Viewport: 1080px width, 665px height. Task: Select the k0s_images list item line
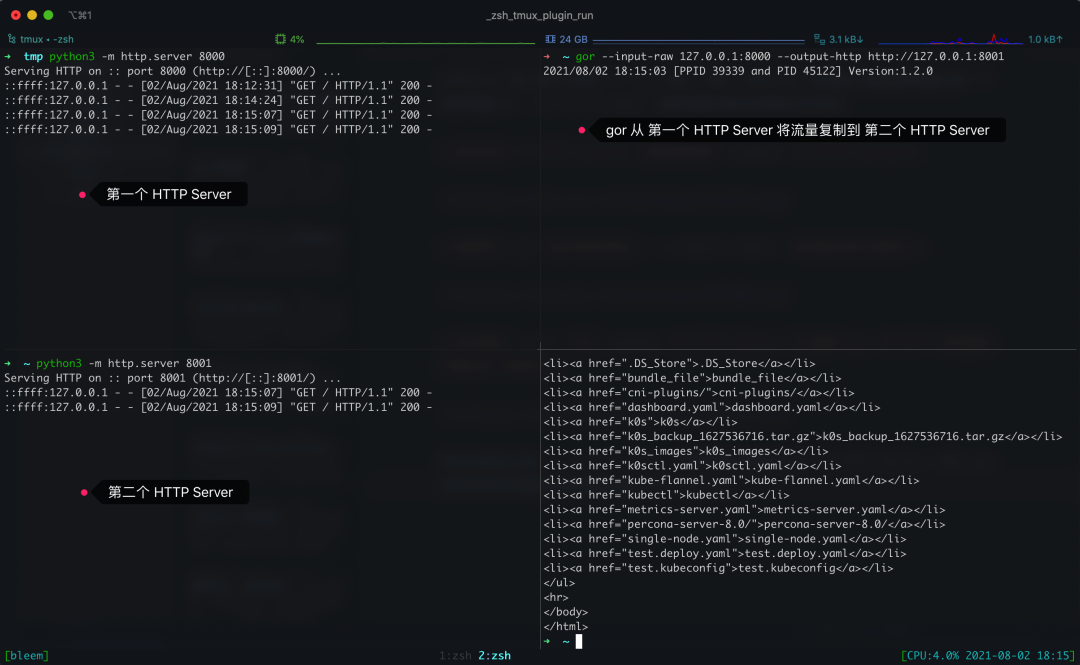pos(685,451)
